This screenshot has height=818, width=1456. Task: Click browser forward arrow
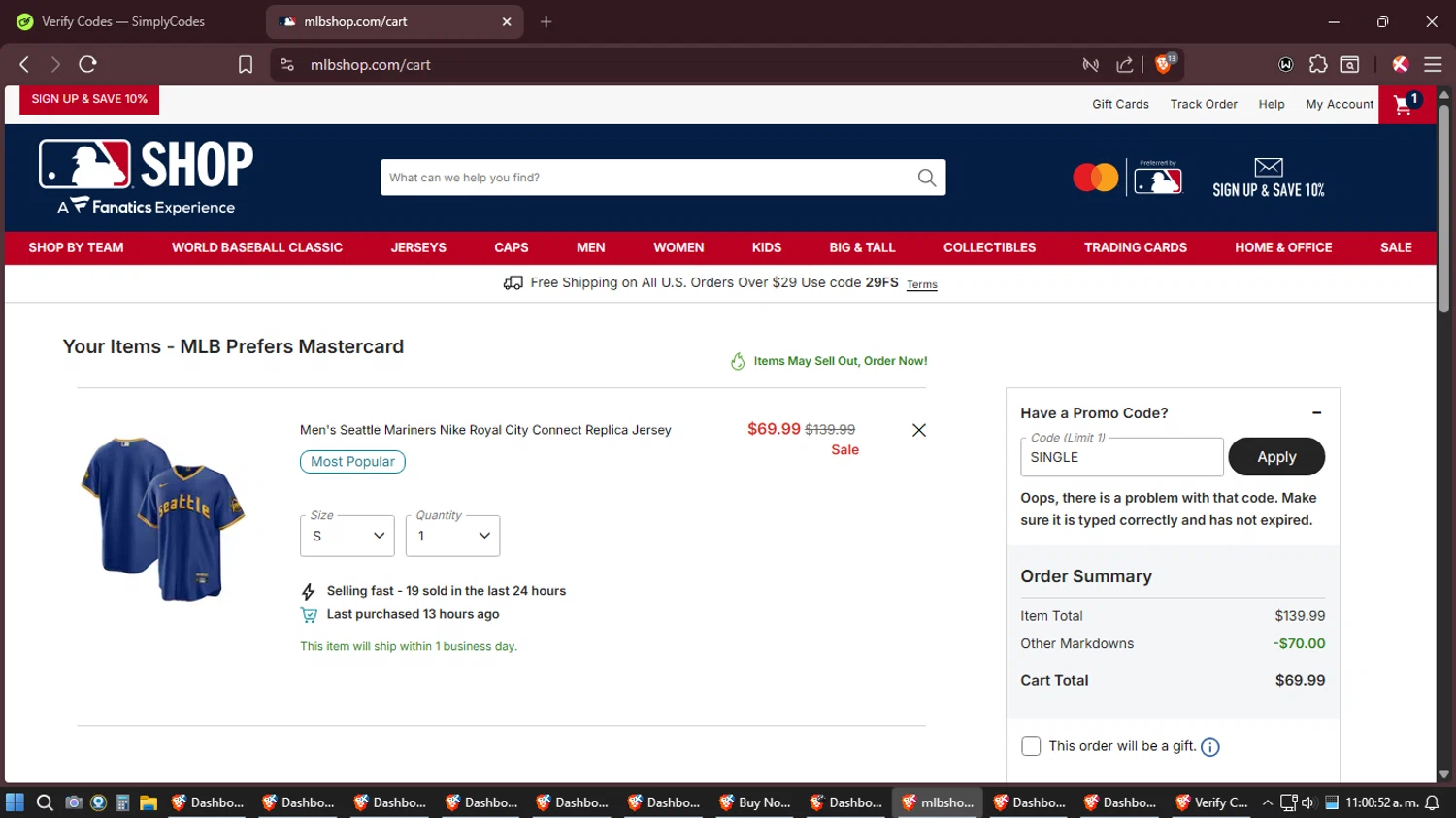pyautogui.click(x=55, y=64)
